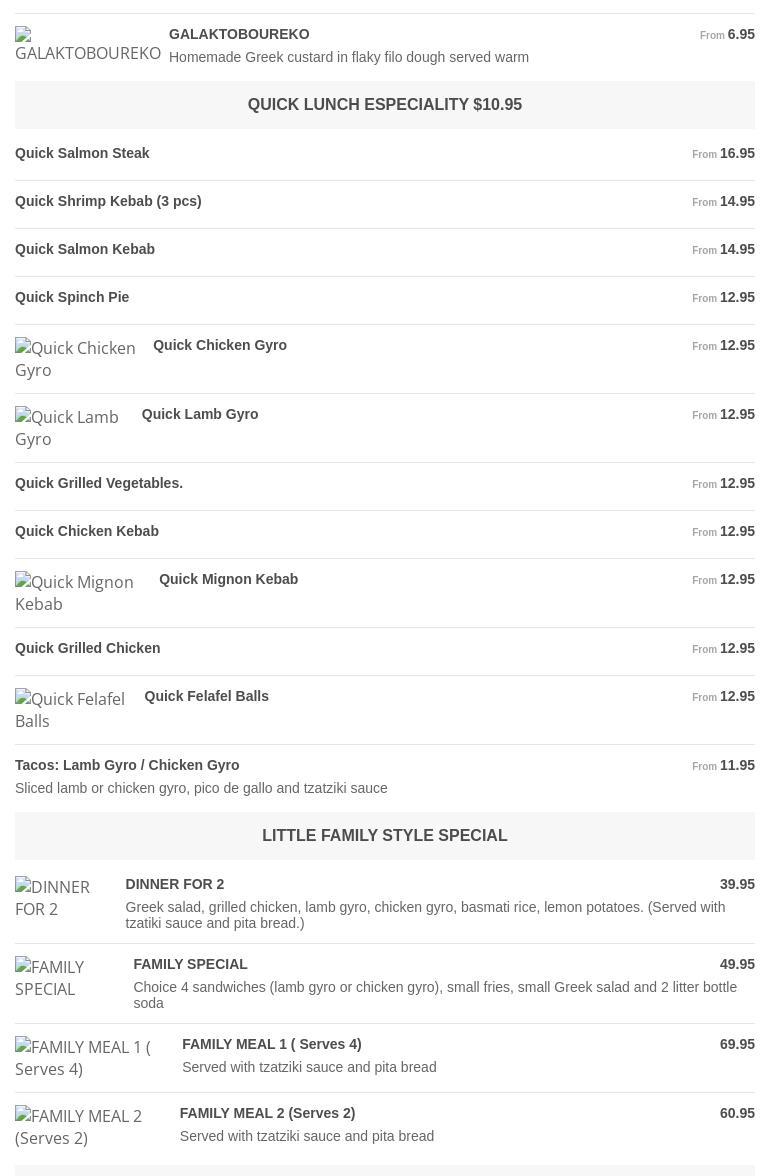Open Family Meal 1 (Serves 4) image

(90, 1058)
